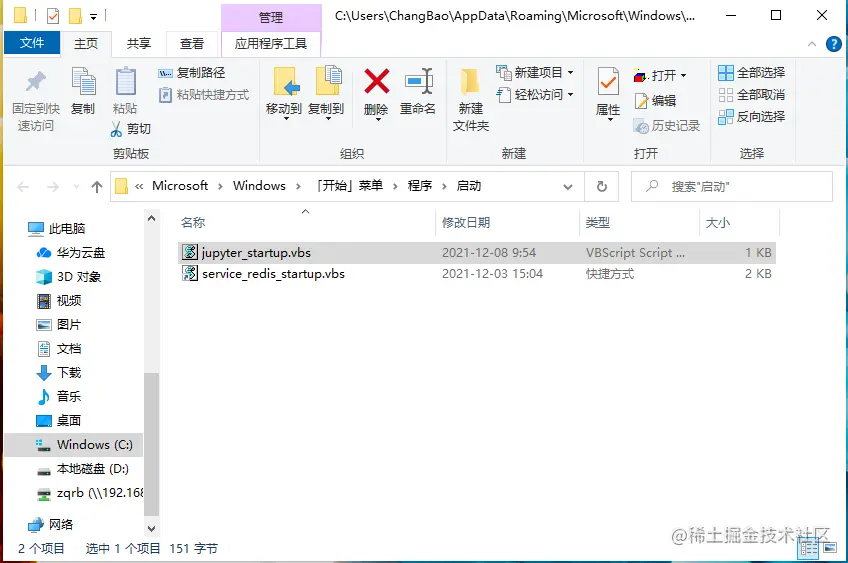Click Invert selection (反向选择)
848x563 pixels.
tap(752, 116)
